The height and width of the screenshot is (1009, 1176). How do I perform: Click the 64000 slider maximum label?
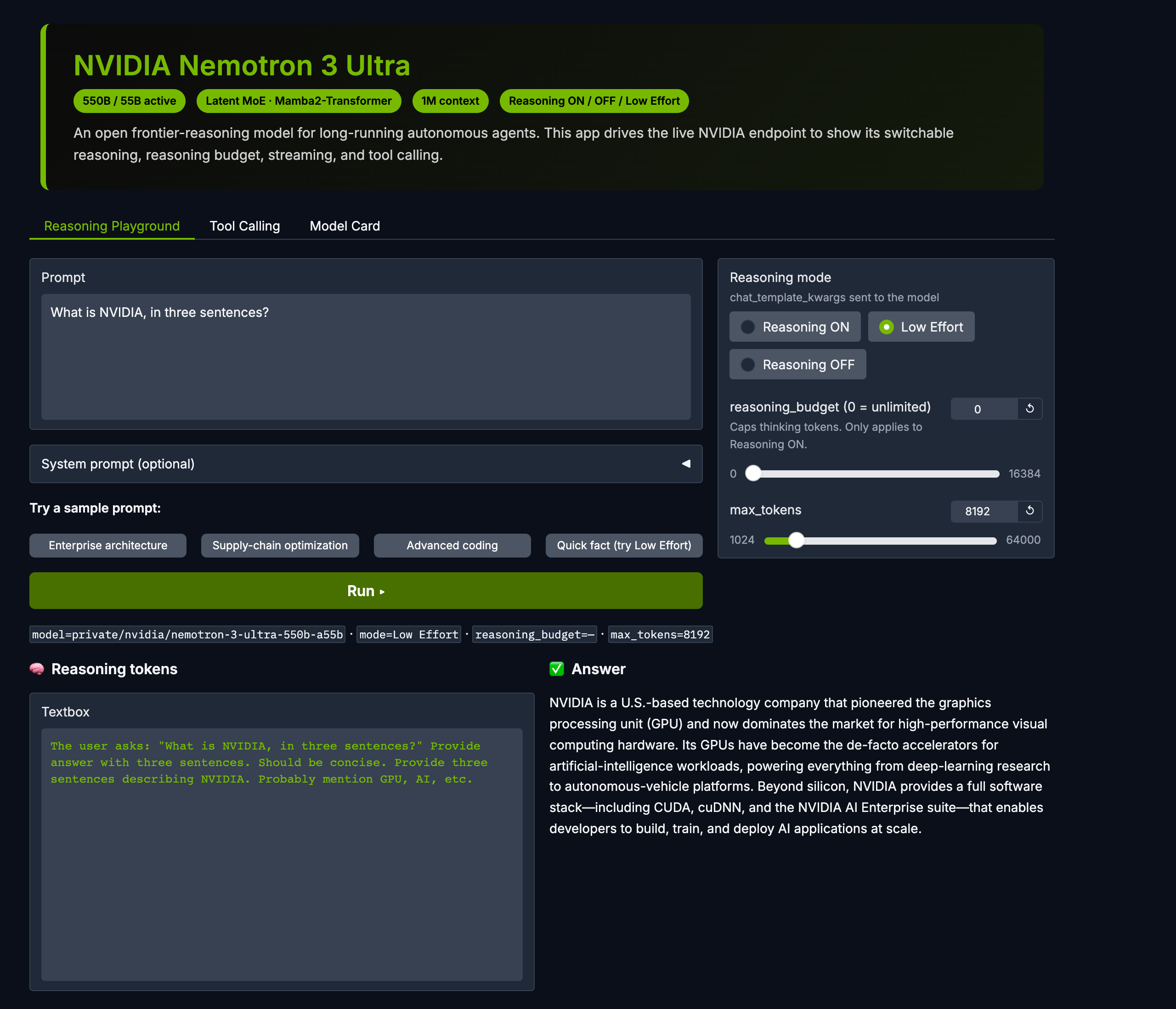click(x=1023, y=540)
